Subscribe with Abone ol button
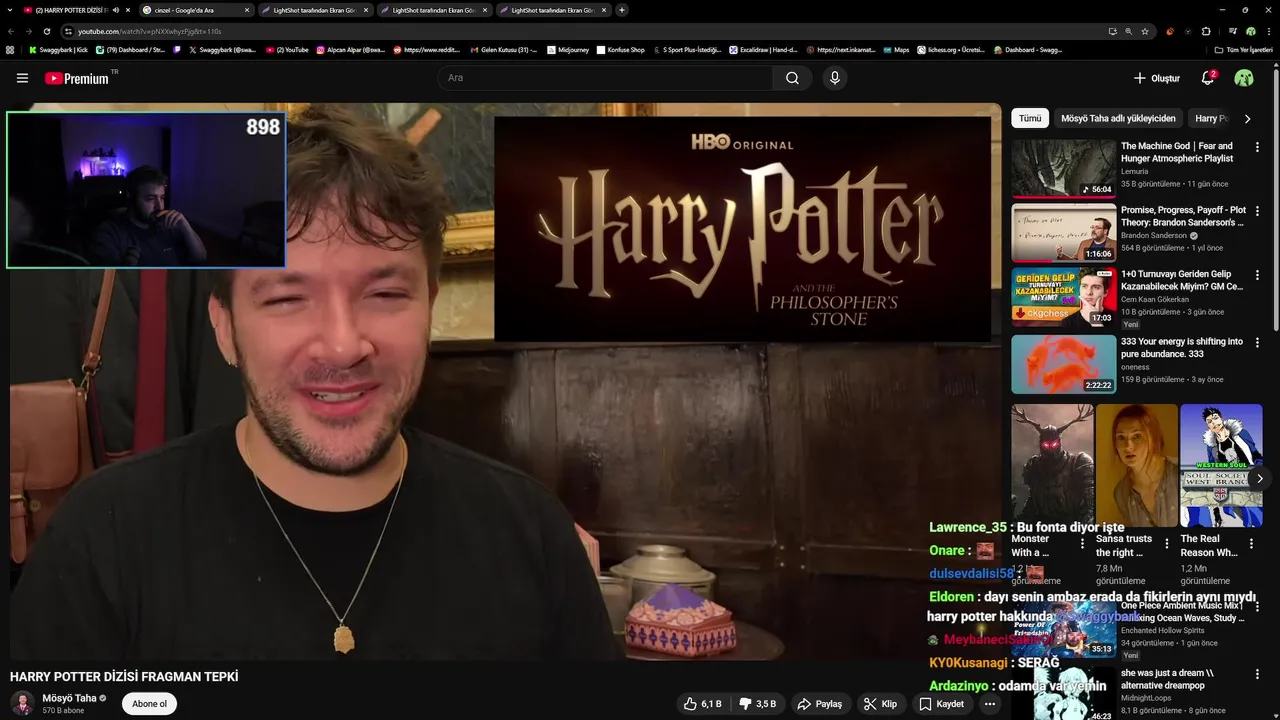This screenshot has height=720, width=1280. coord(149,704)
